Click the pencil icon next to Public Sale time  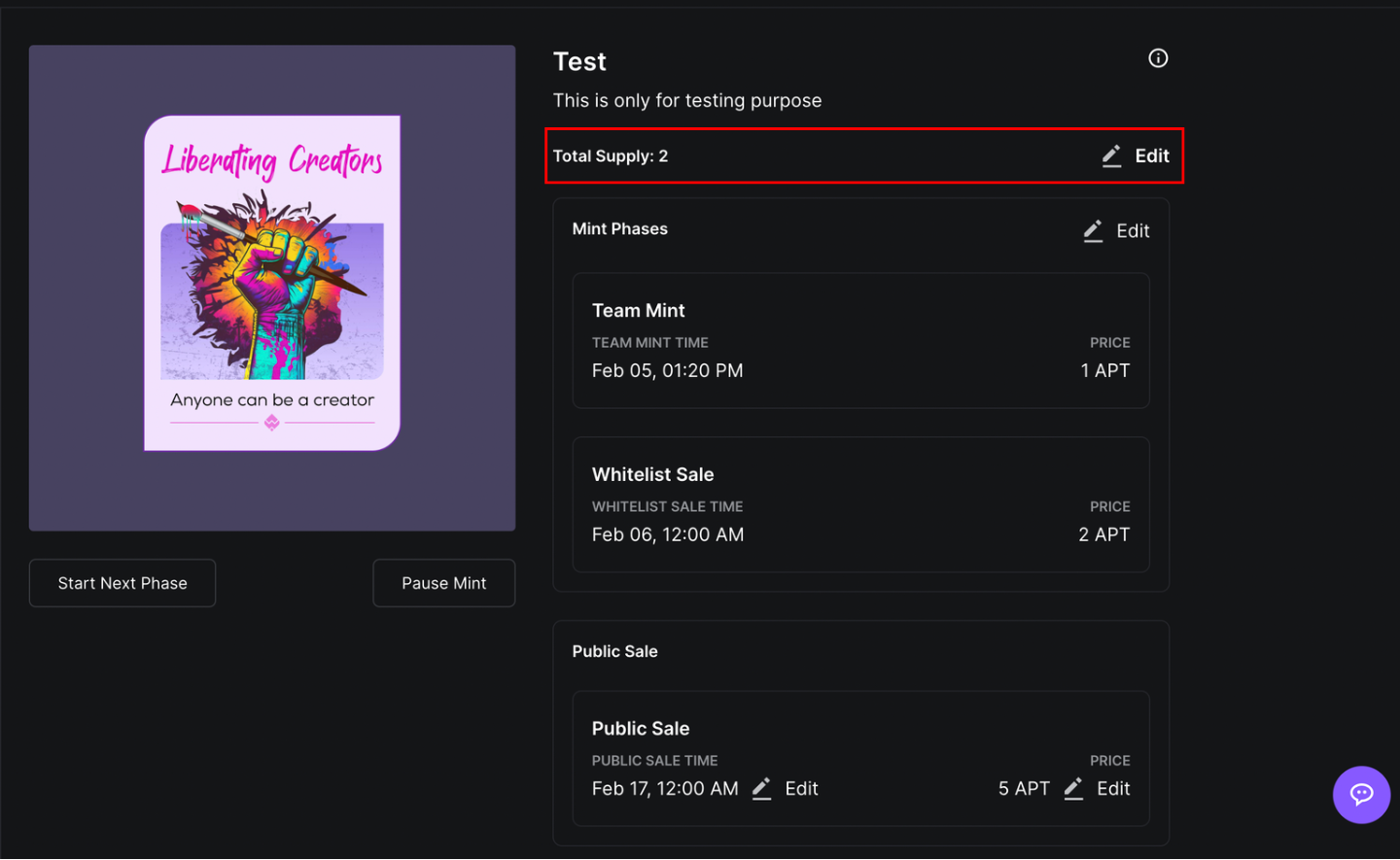click(761, 789)
